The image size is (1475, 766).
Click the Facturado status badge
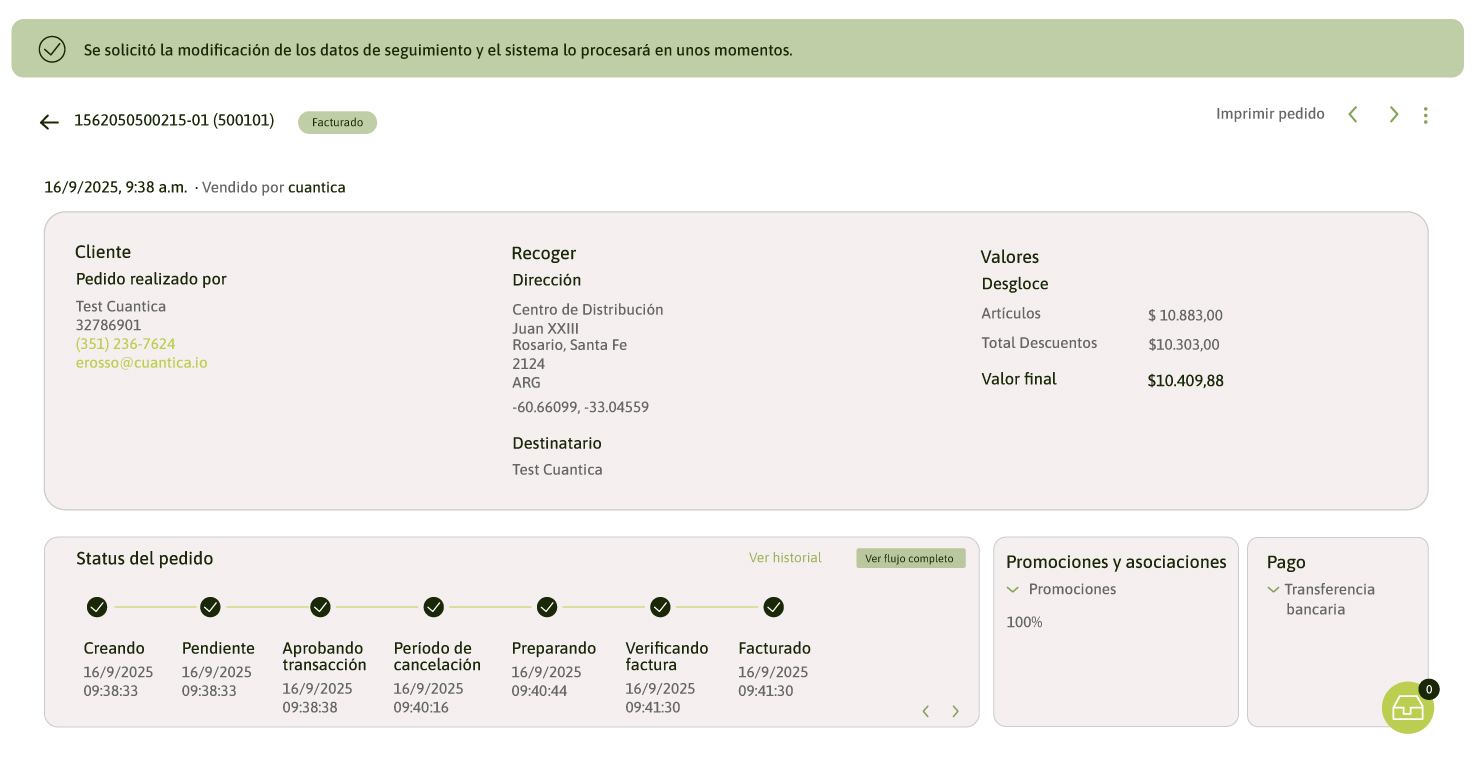tap(337, 123)
